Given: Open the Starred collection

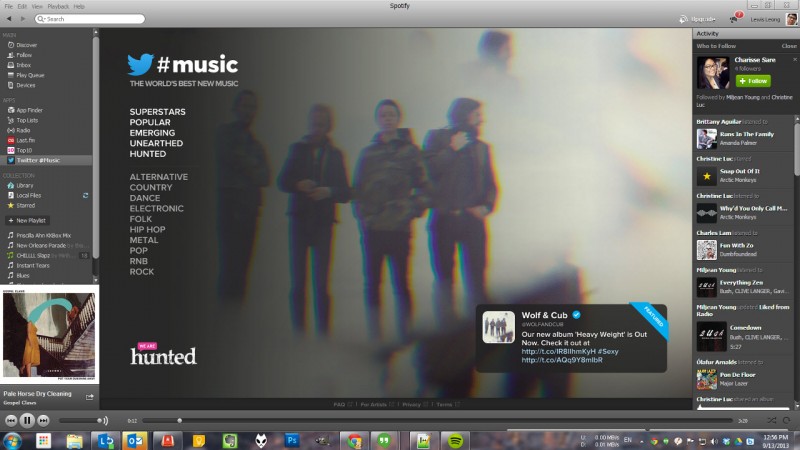Looking at the screenshot, I should 26,205.
